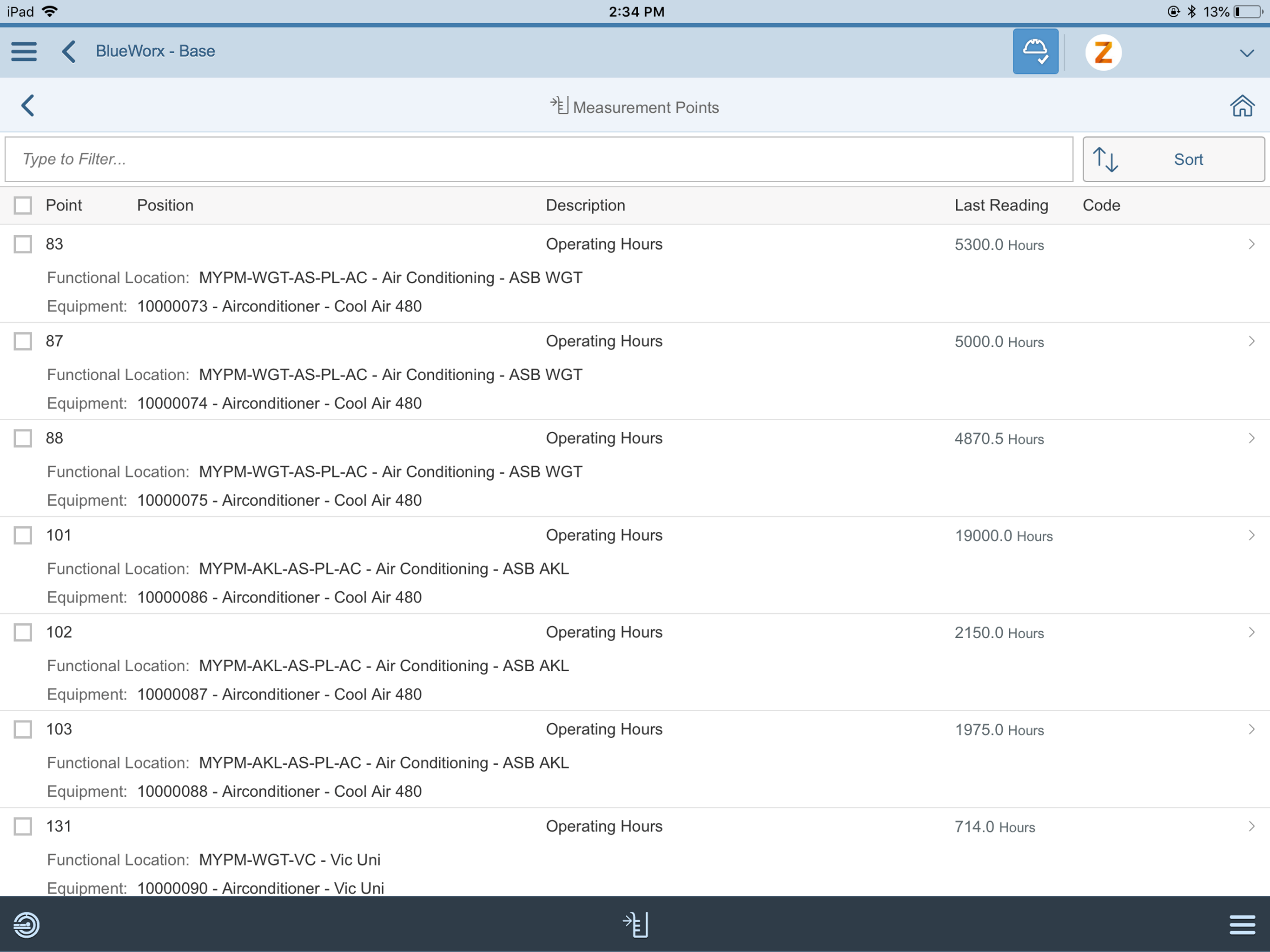
Task: Expand the user dropdown arrow at top right
Action: pyautogui.click(x=1246, y=53)
